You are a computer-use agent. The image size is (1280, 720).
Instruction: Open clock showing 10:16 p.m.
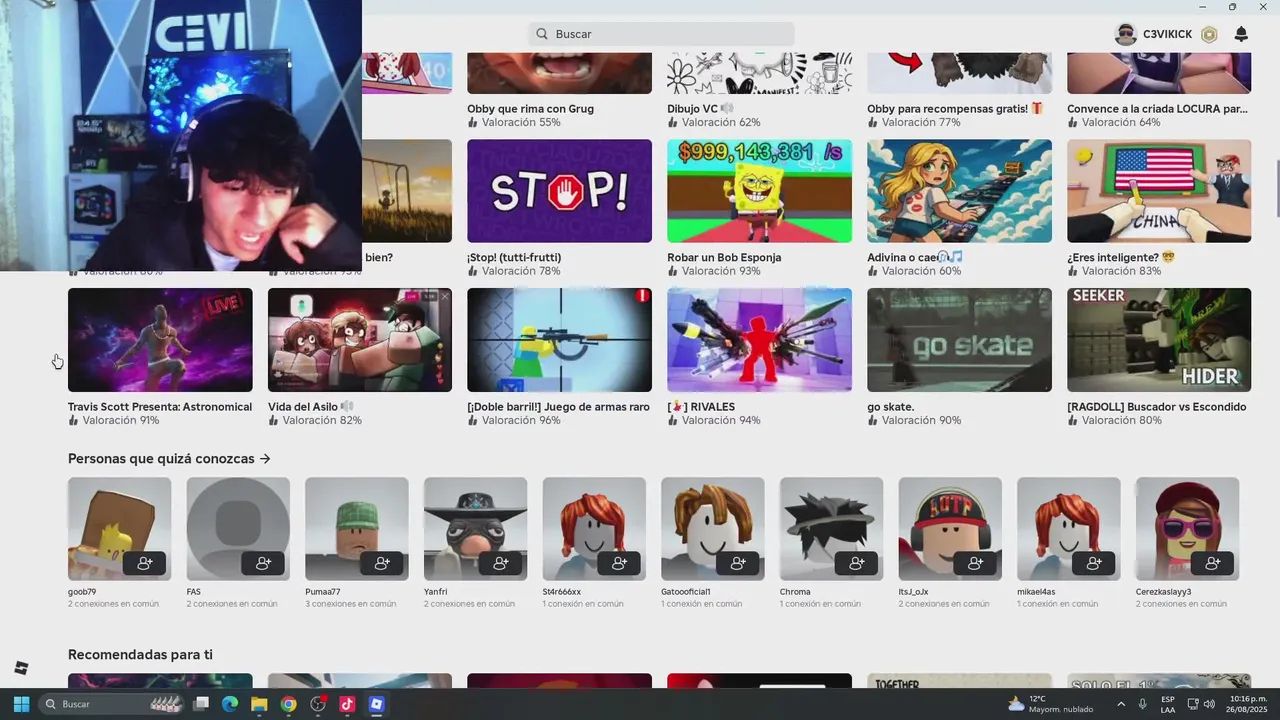tap(1248, 704)
